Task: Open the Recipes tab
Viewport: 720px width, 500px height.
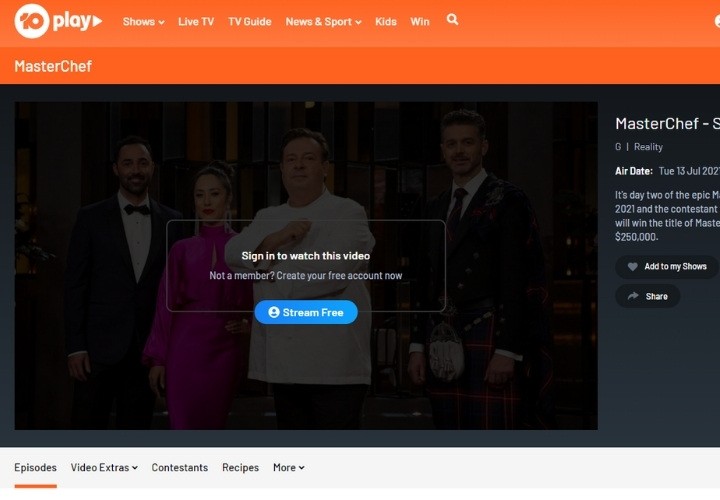Action: click(x=240, y=468)
